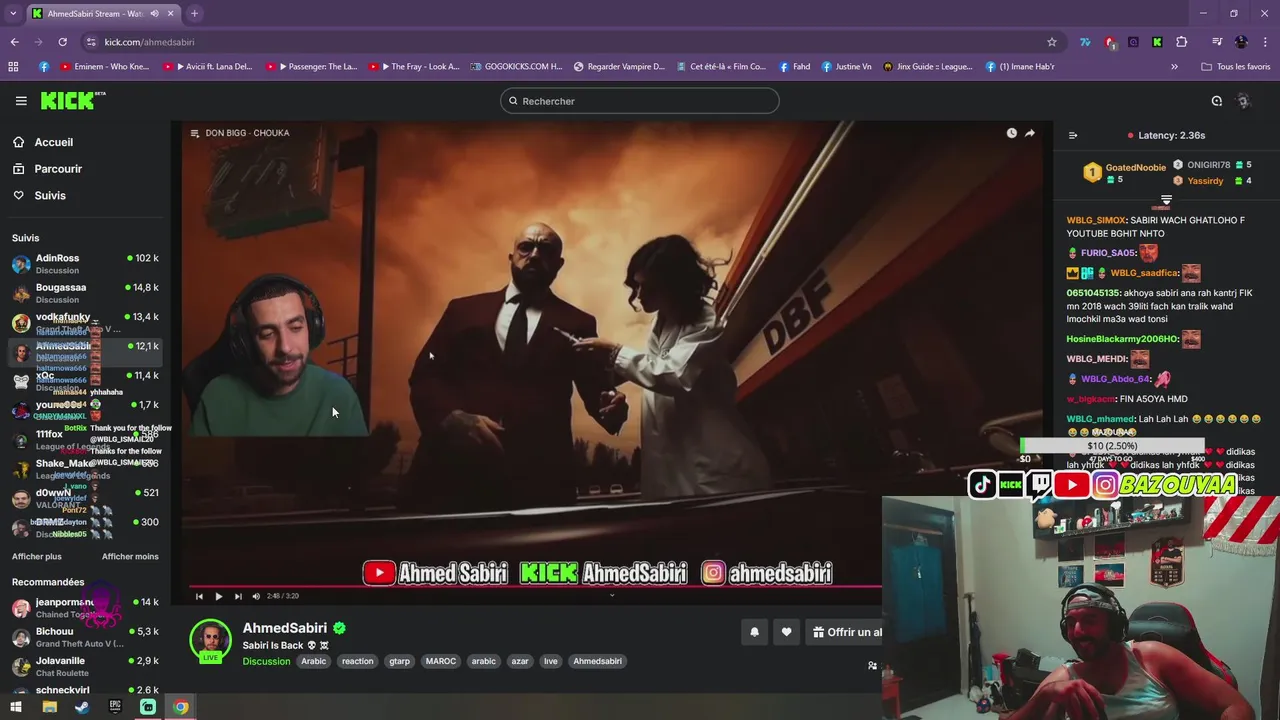Select the Arabic tag
1280x720 pixels.
coord(314,661)
